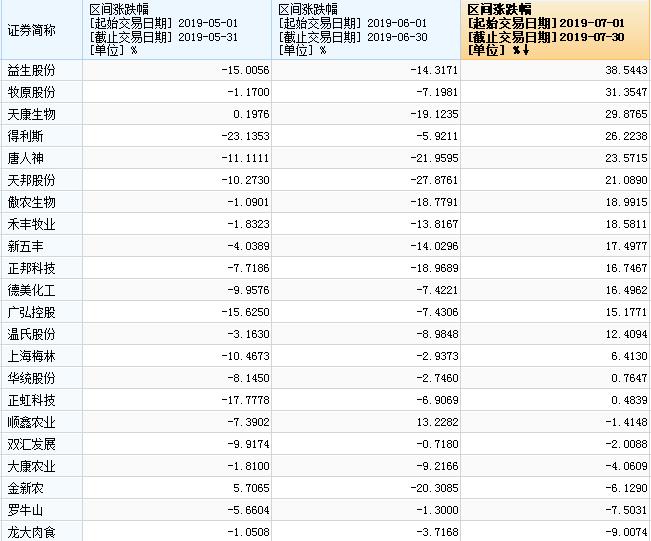Image resolution: width=651 pixels, height=541 pixels.
Task: Select the 2019-05-01 区间涨跌幅 column header
Action: (177, 30)
